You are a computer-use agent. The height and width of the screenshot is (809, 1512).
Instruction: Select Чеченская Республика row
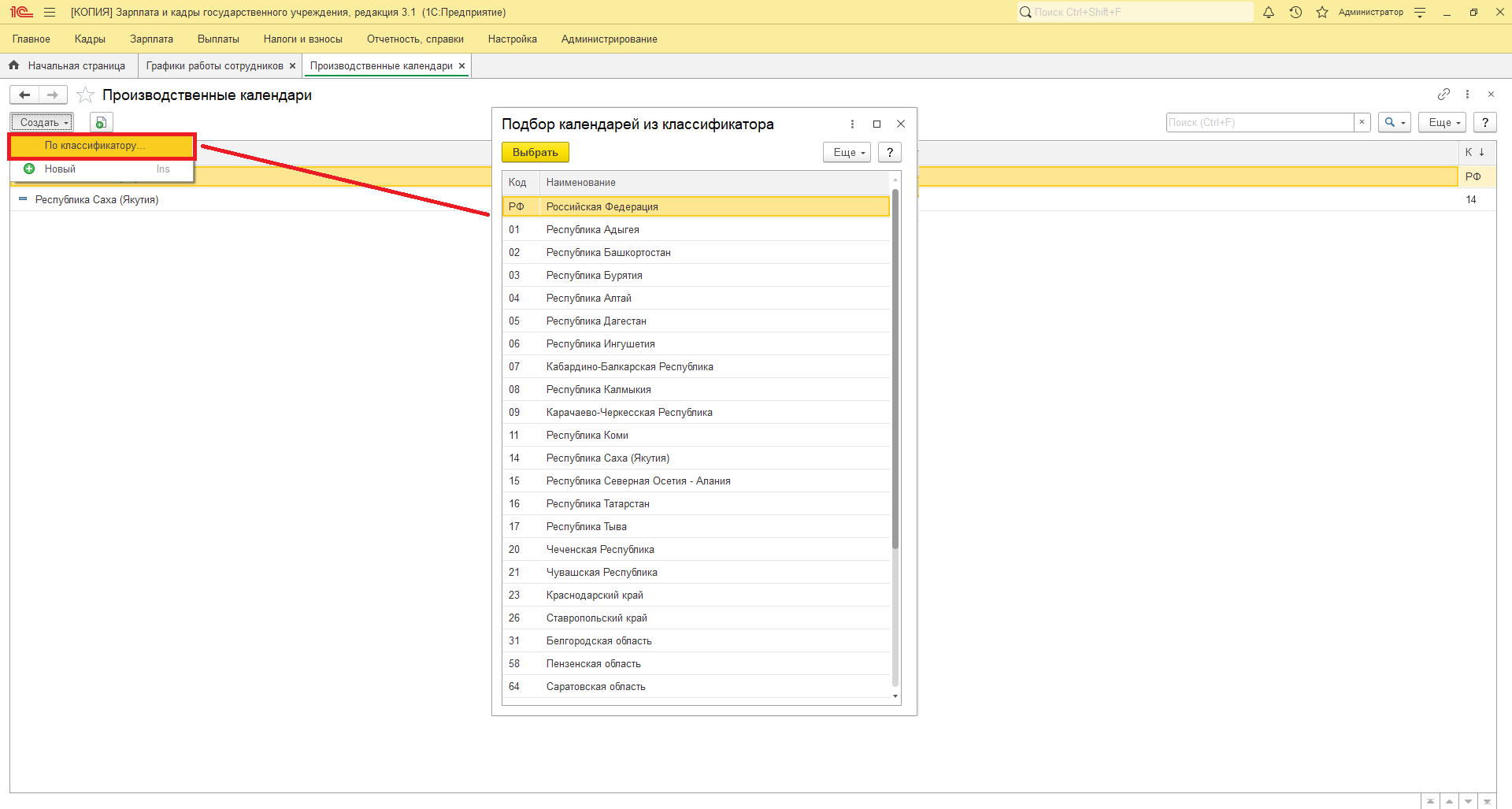click(696, 549)
